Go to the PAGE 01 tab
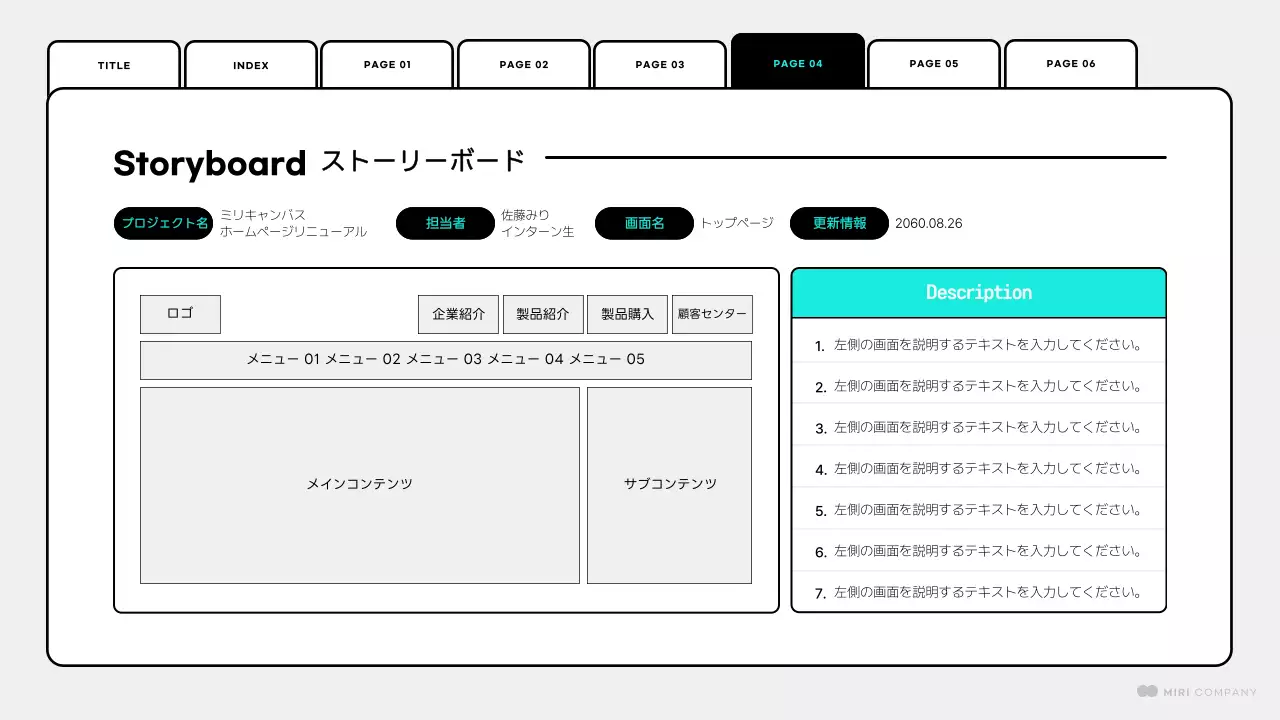1280x720 pixels. [386, 64]
